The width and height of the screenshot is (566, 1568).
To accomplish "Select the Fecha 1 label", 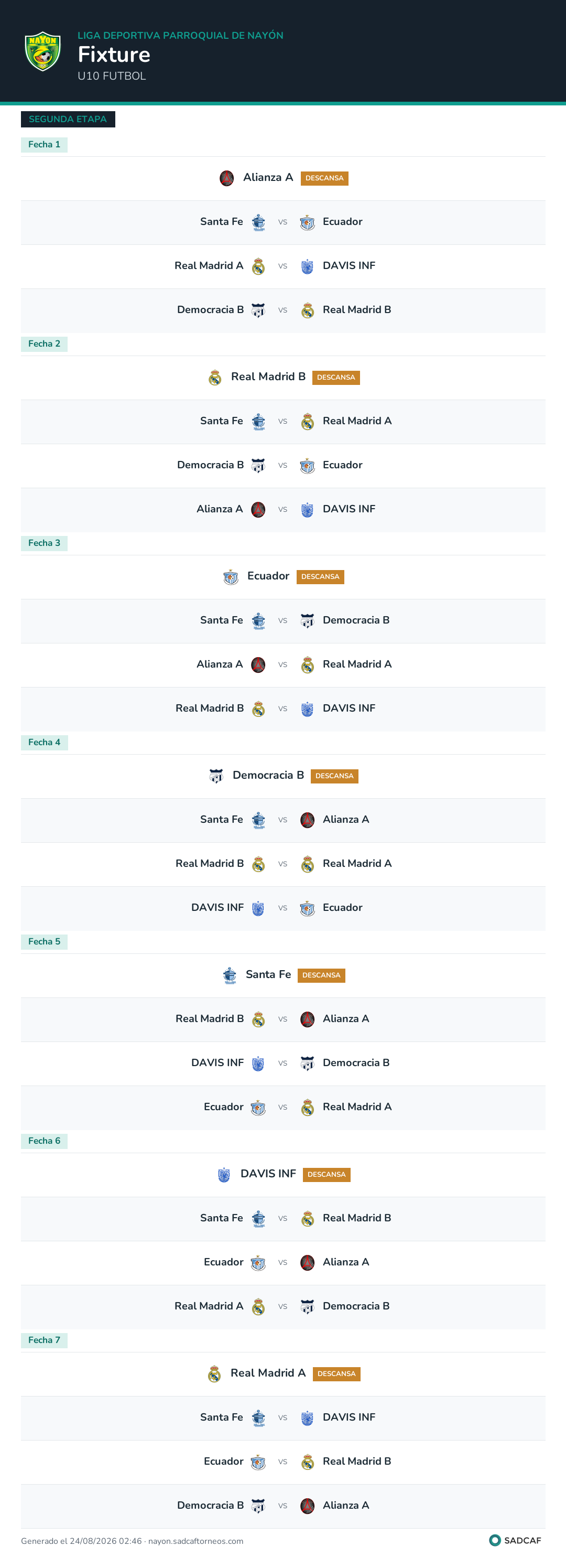I will click(45, 144).
